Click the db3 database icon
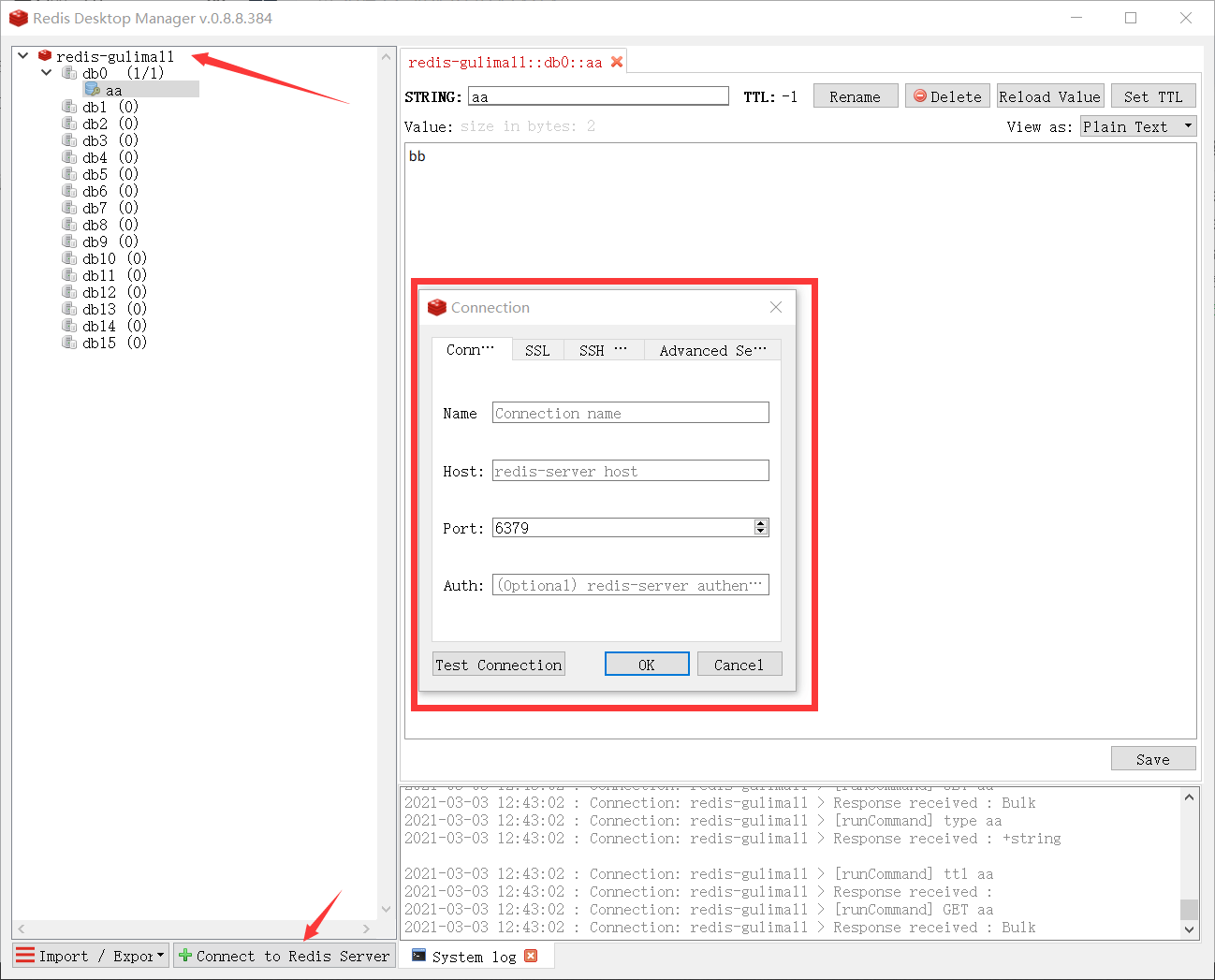 (69, 140)
